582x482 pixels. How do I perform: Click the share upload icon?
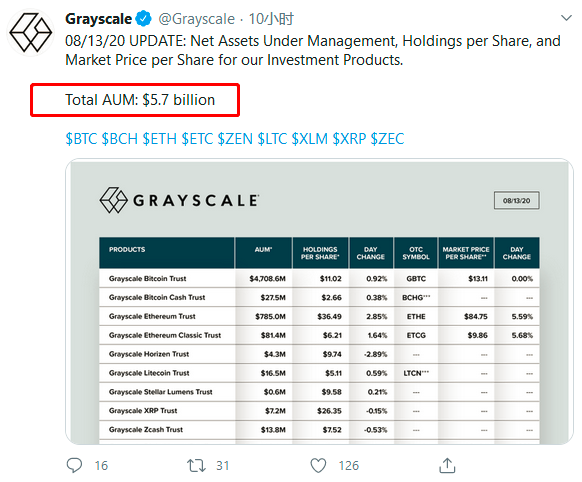tap(447, 465)
